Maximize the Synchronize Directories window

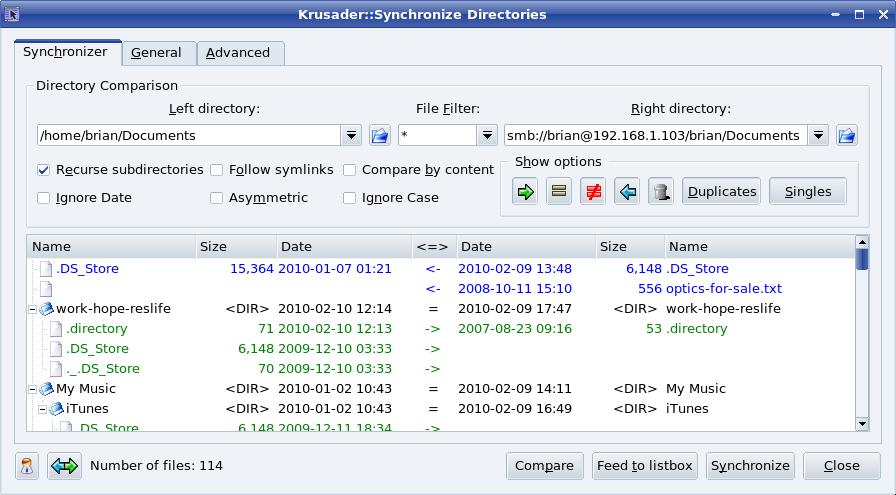pos(859,14)
